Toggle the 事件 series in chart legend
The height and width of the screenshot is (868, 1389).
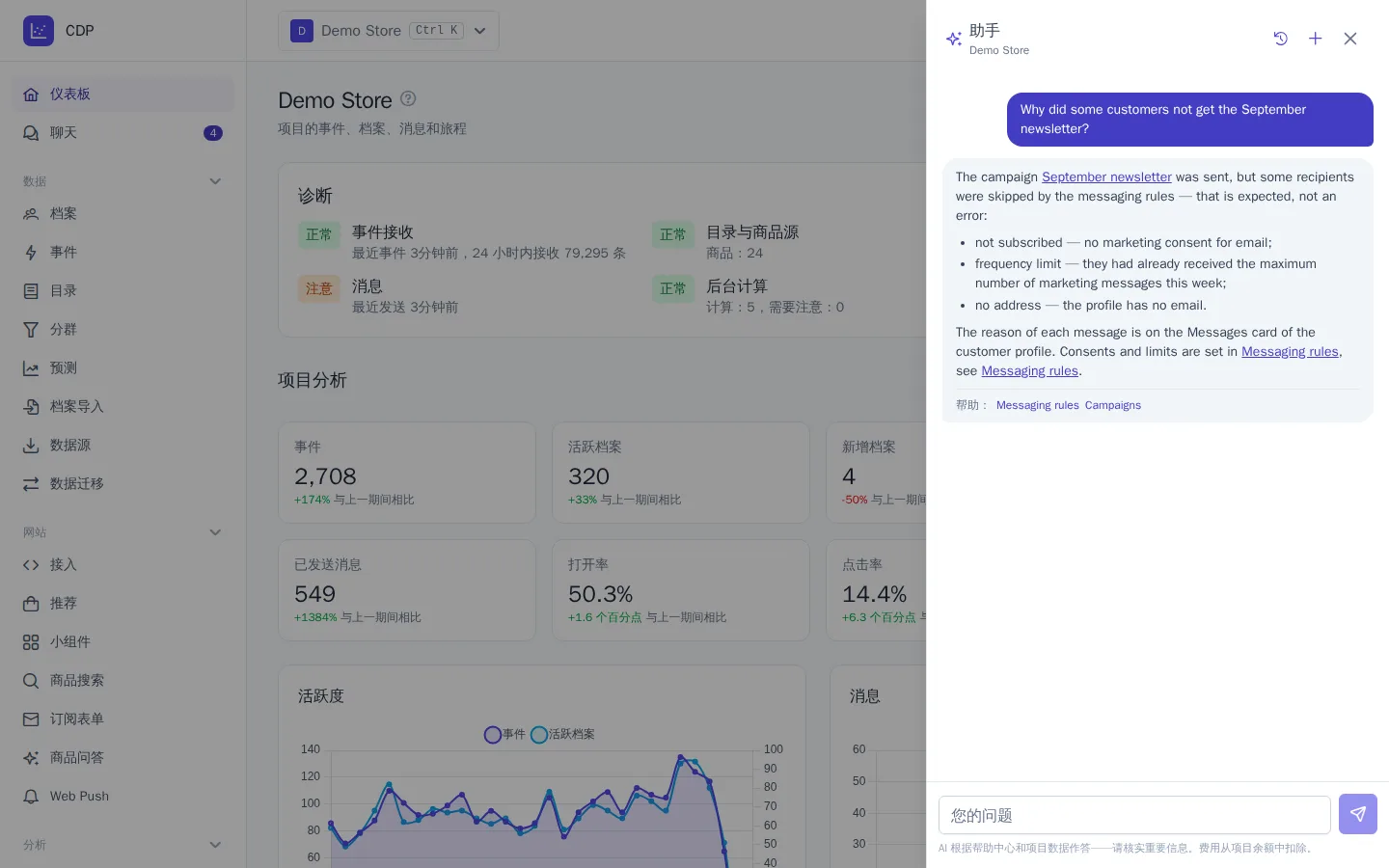coord(504,735)
